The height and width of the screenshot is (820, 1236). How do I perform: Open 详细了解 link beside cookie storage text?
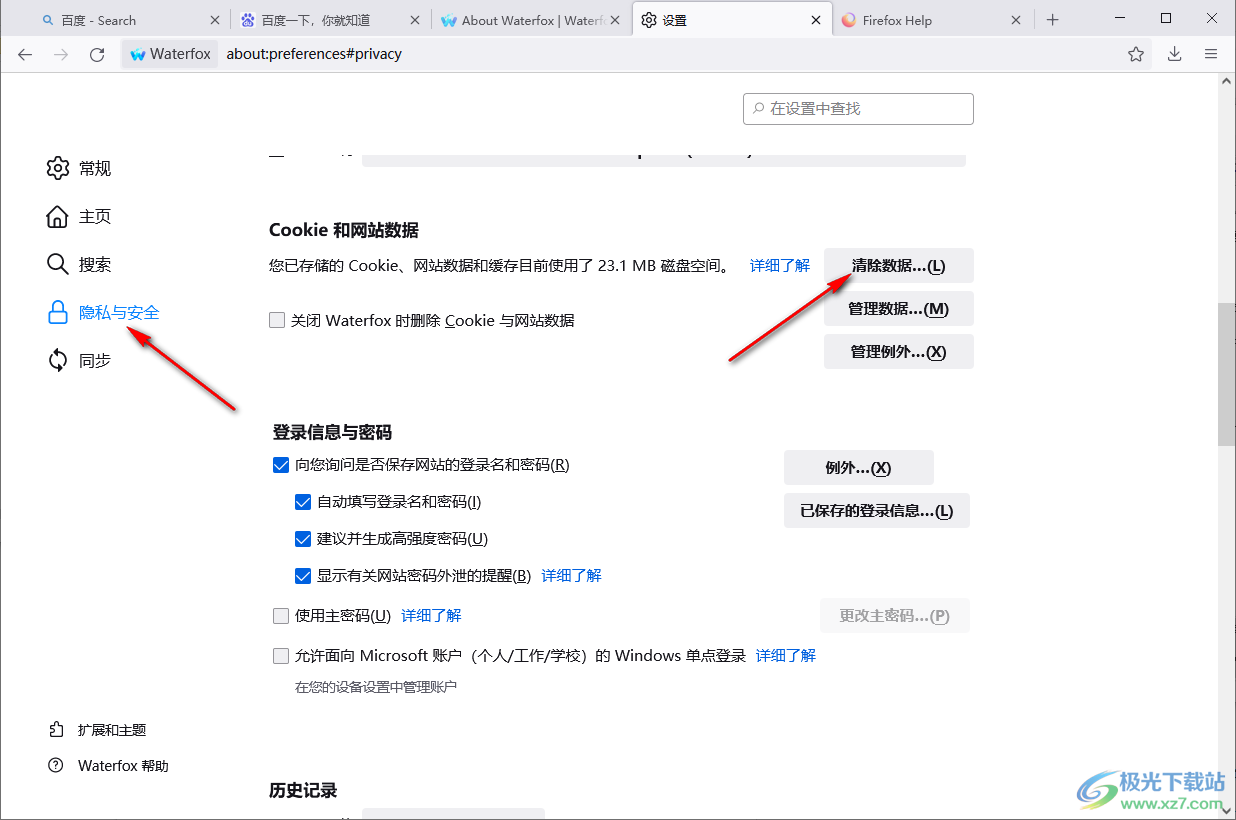(780, 266)
